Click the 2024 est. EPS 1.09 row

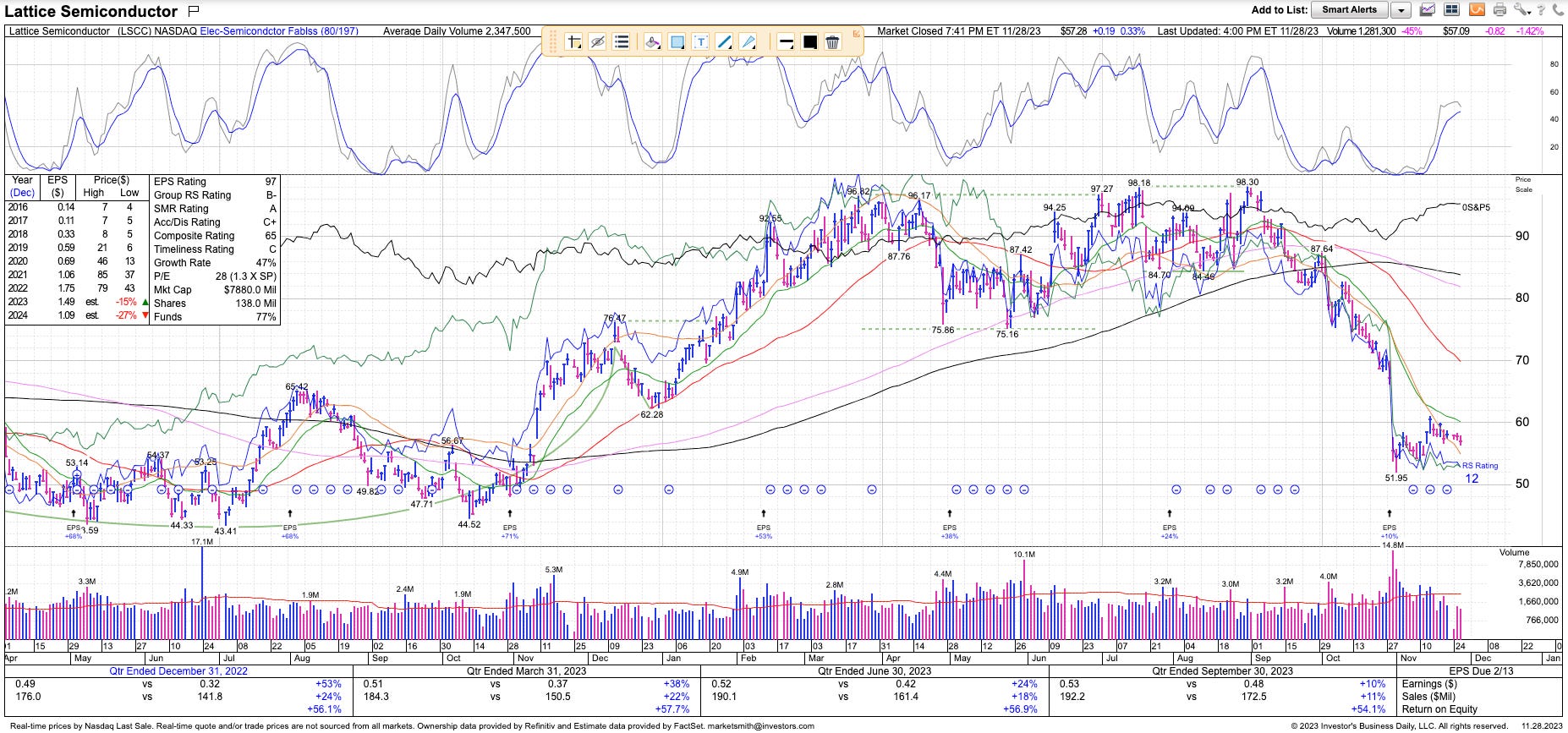78,315
